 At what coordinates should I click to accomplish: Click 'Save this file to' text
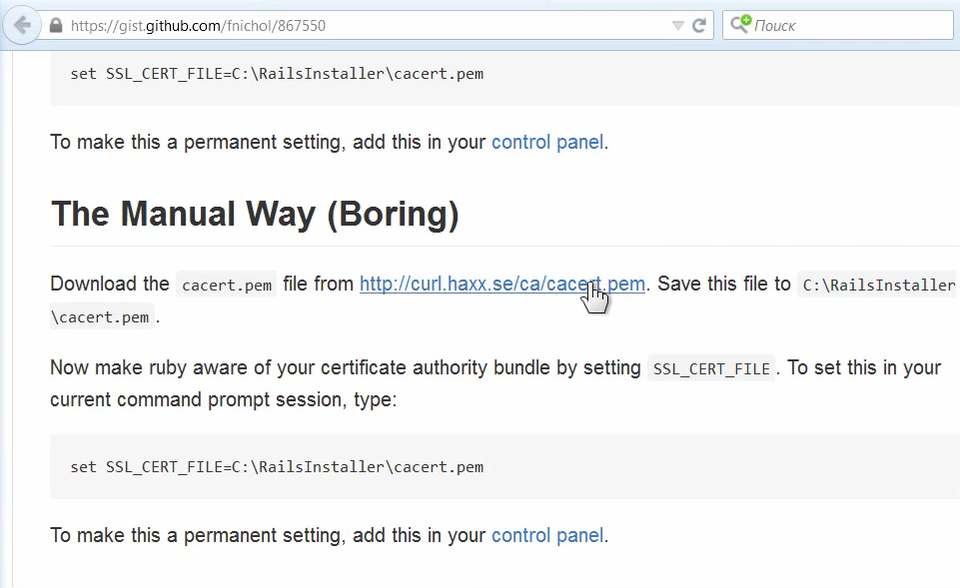(723, 284)
